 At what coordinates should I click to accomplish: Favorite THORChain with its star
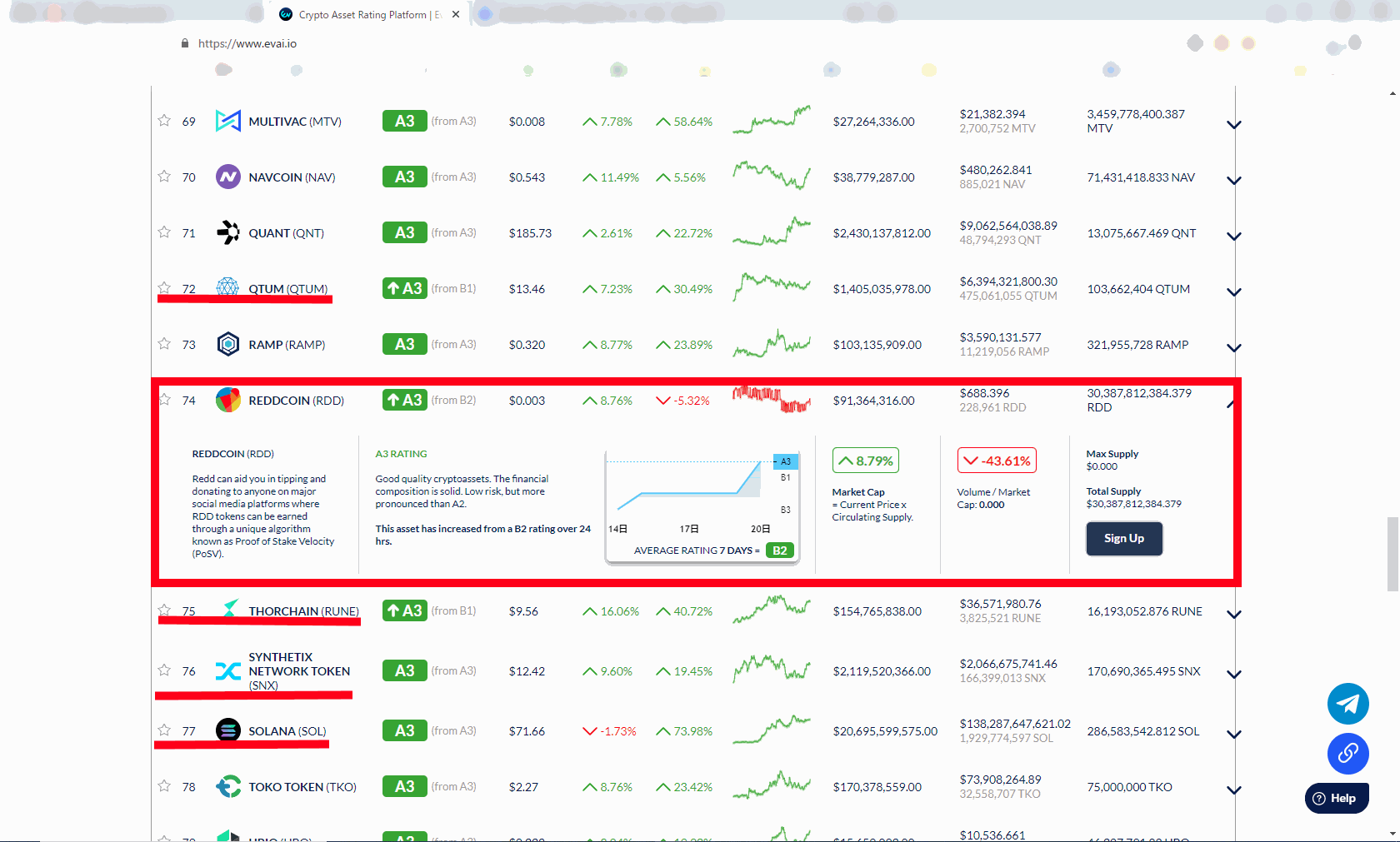click(x=164, y=610)
